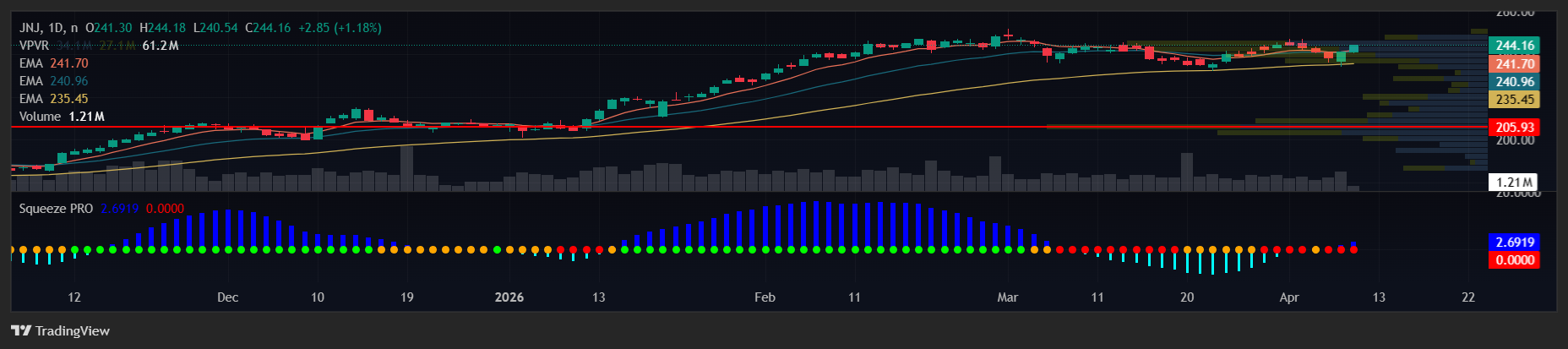The width and height of the screenshot is (1568, 349).
Task: Click the red 241.70 price axis label
Action: pyautogui.click(x=1514, y=63)
